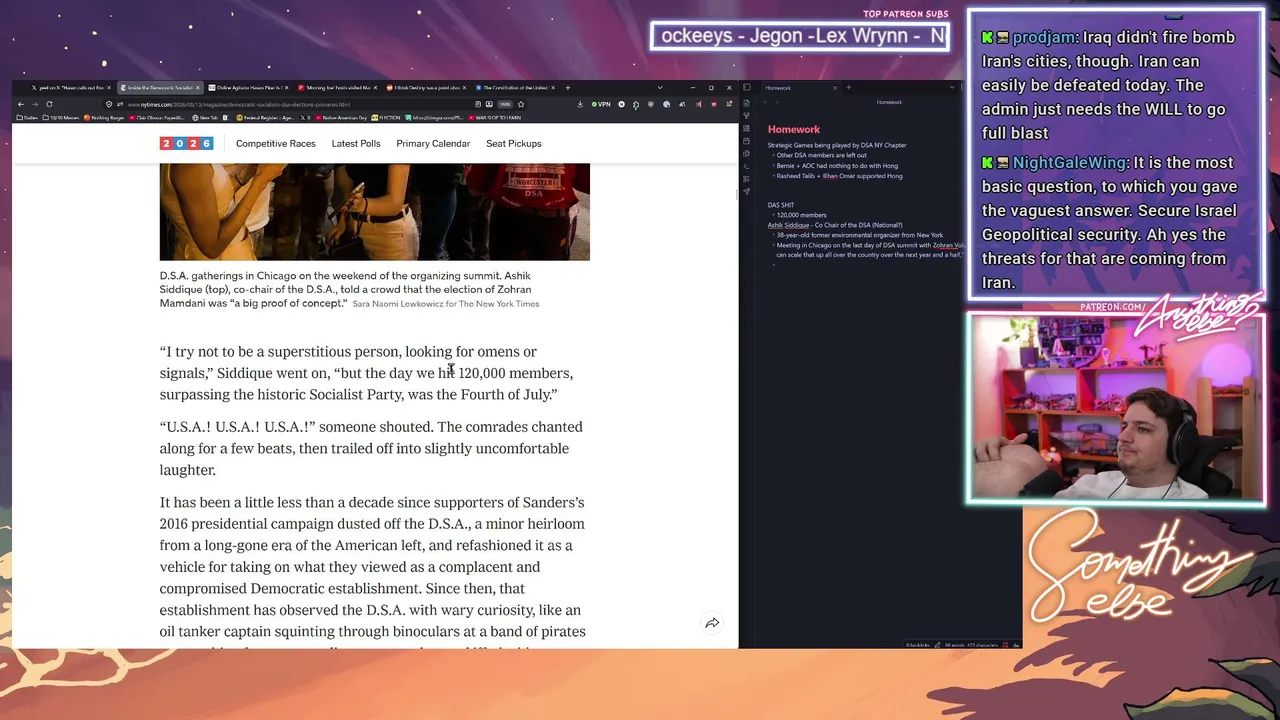This screenshot has width=1280, height=720.
Task: Switch to the 'Inside the Democratic Socialist' tab
Action: click(160, 88)
